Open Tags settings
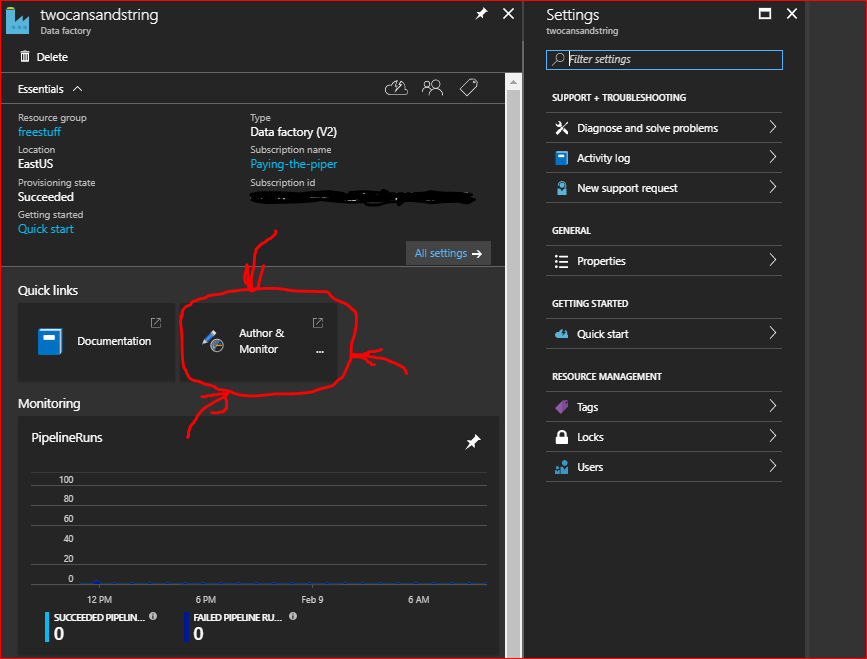 tap(664, 406)
